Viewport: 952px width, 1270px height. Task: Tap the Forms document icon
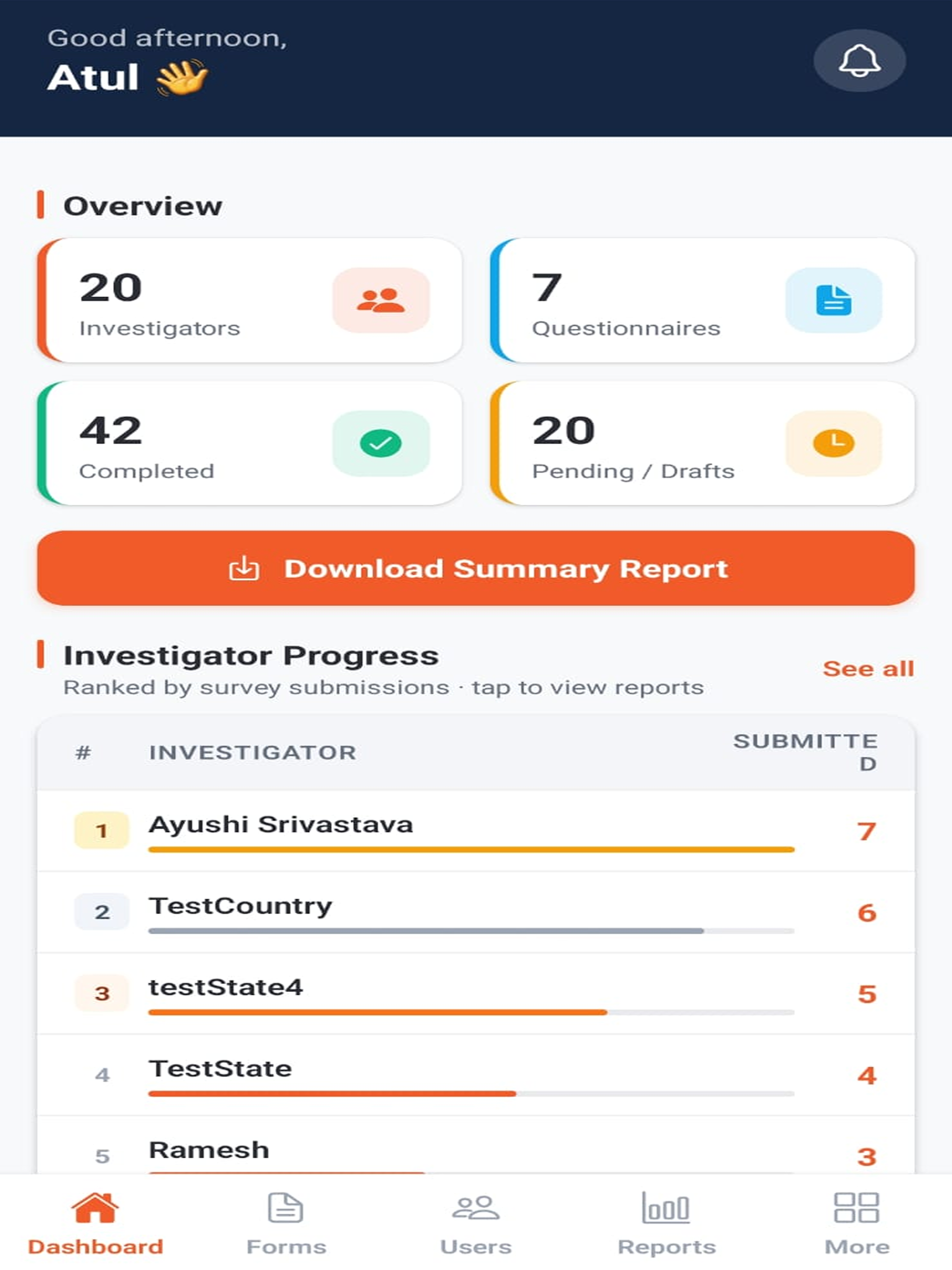click(285, 1207)
